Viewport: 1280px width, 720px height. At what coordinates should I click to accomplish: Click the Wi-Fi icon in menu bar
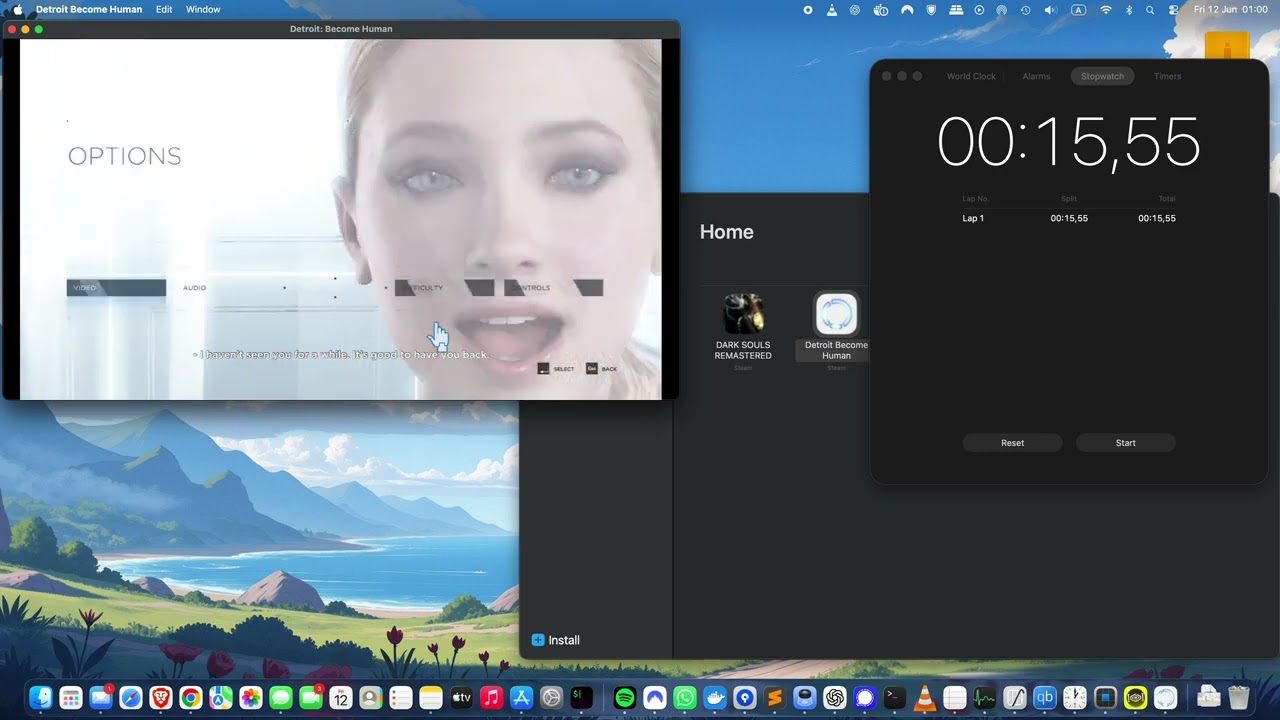click(x=1105, y=9)
